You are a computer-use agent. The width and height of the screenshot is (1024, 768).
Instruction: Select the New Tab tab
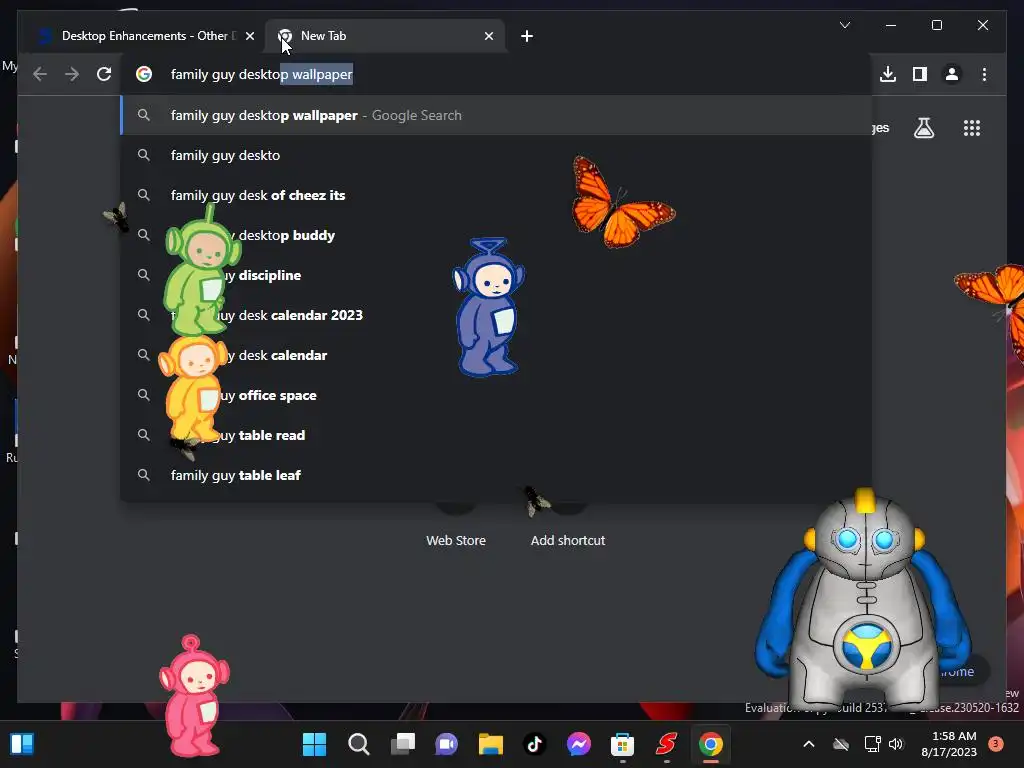[385, 36]
